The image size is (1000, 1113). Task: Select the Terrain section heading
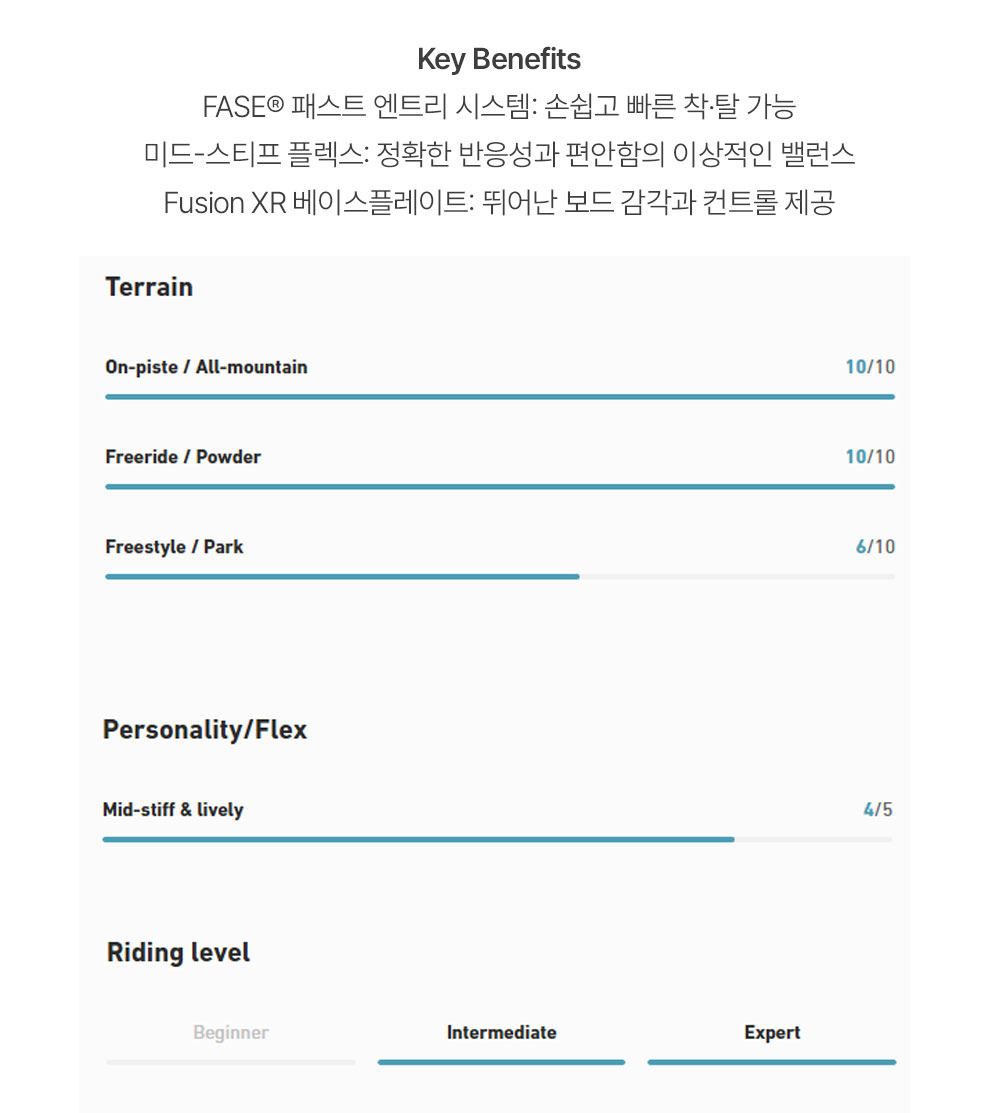(149, 287)
